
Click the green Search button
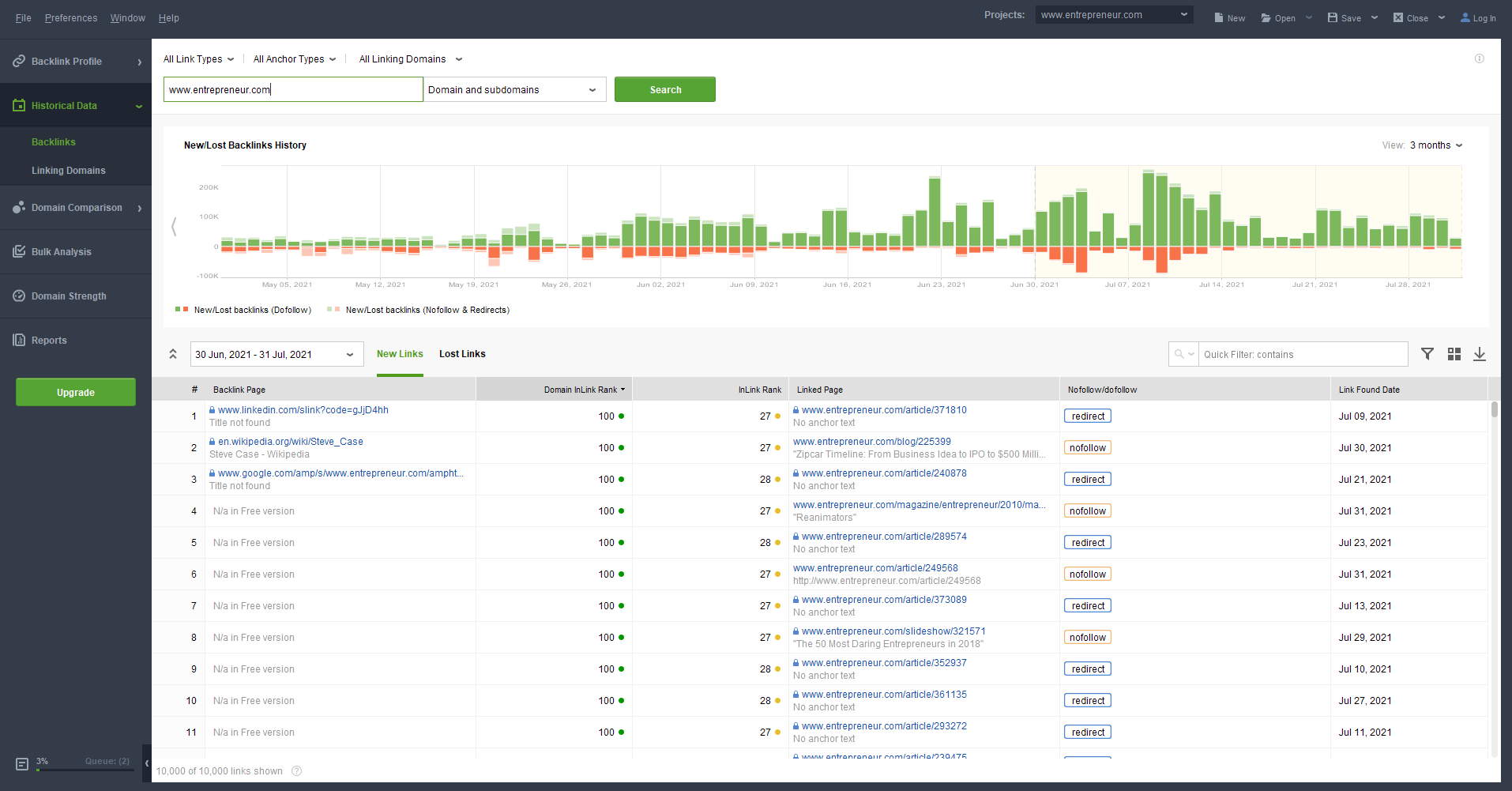coord(665,89)
